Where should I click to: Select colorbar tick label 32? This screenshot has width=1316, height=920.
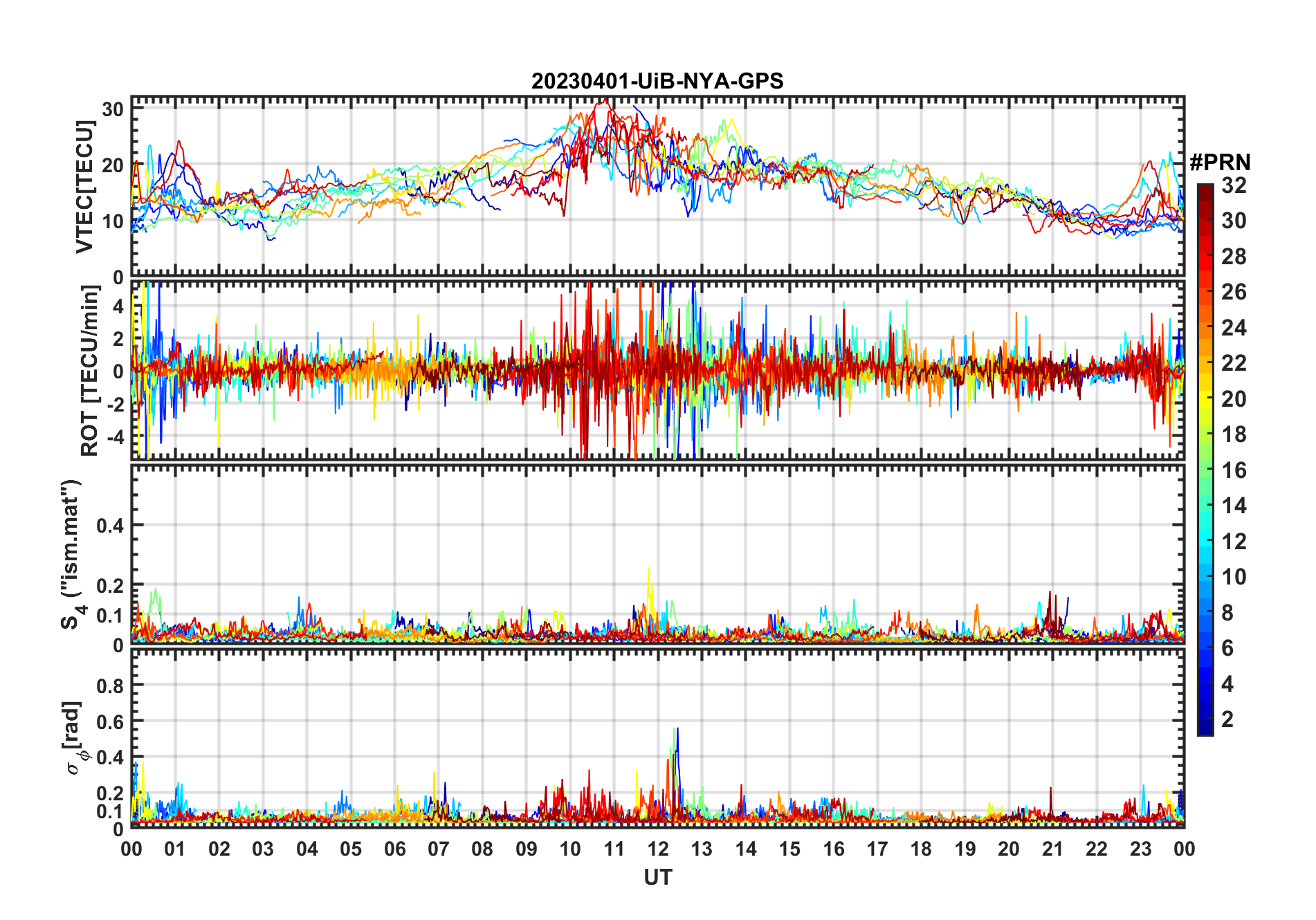1234,185
